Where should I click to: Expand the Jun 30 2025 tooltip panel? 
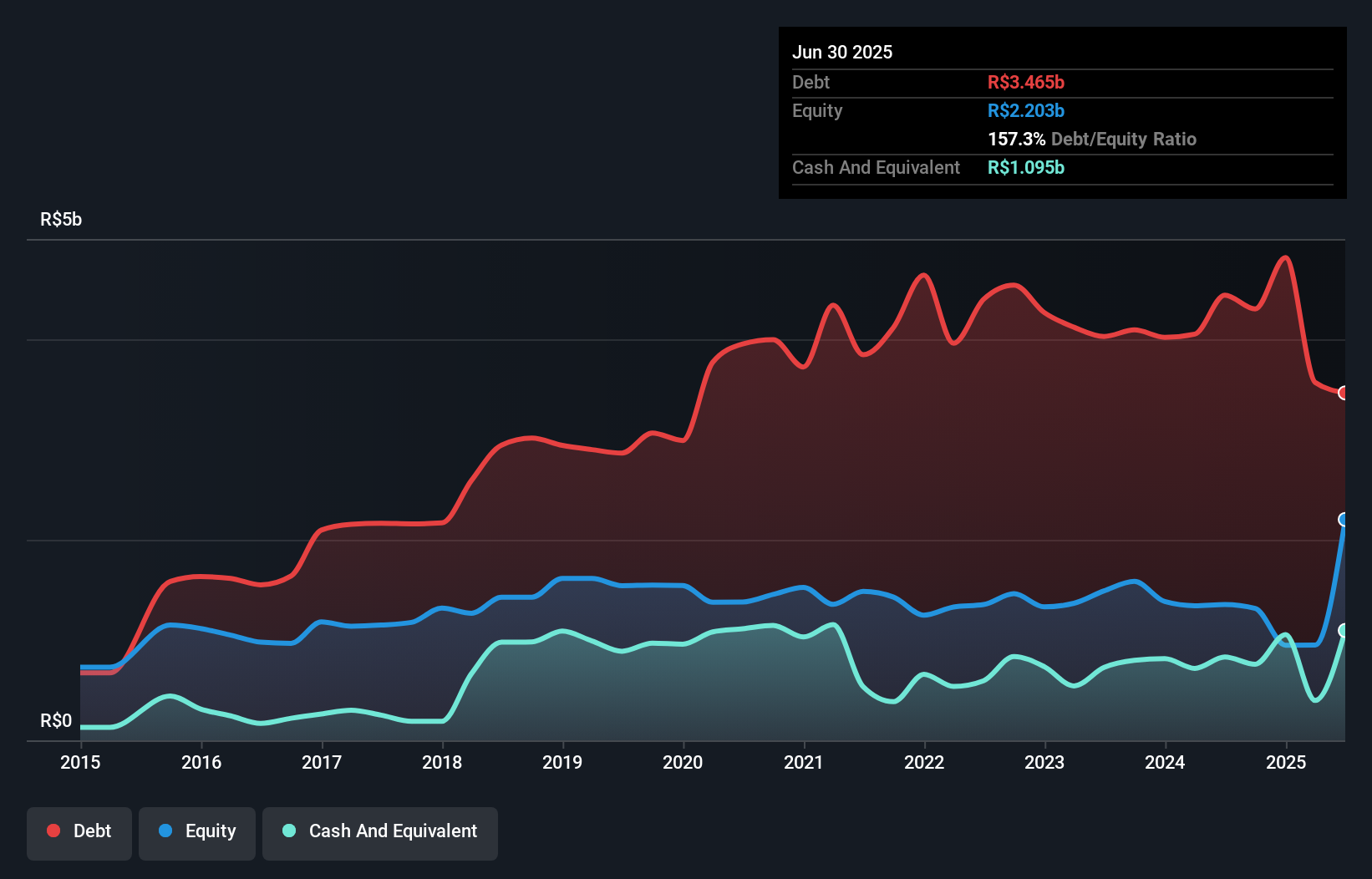pyautogui.click(x=842, y=52)
